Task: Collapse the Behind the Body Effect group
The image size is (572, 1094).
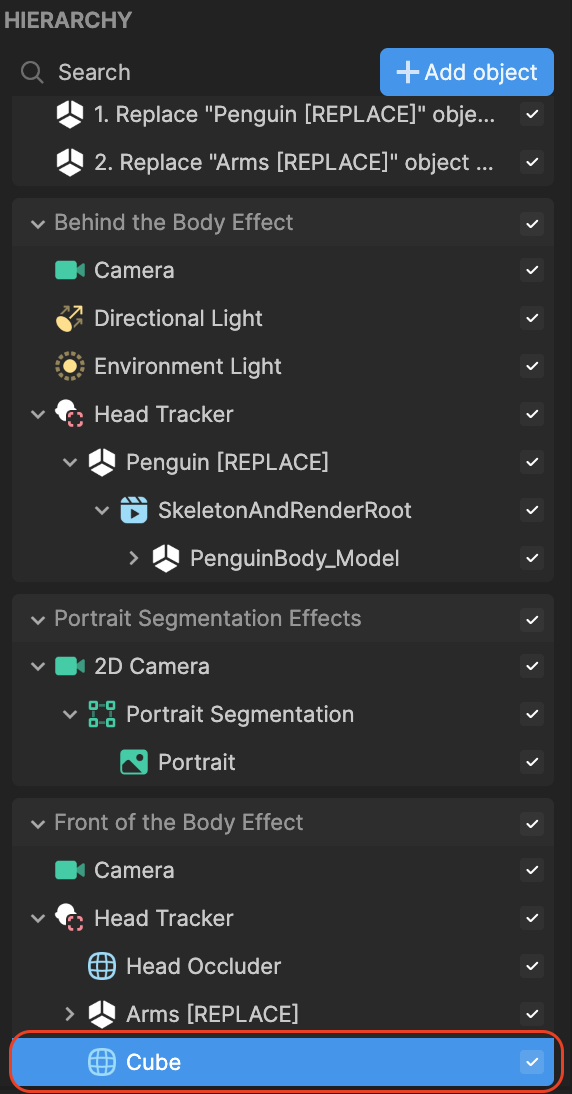Action: point(36,223)
